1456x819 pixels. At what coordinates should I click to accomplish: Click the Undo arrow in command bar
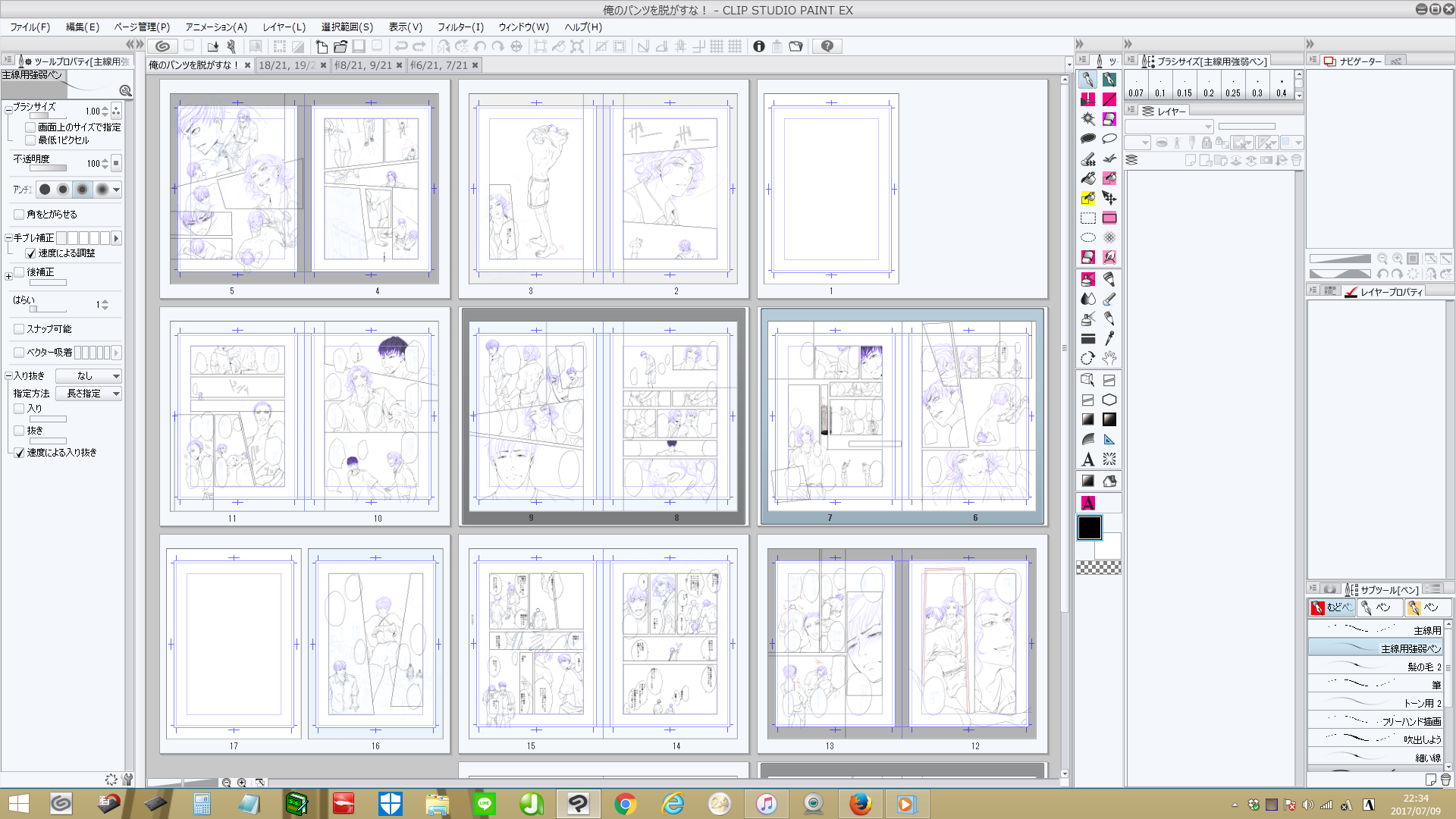[401, 46]
